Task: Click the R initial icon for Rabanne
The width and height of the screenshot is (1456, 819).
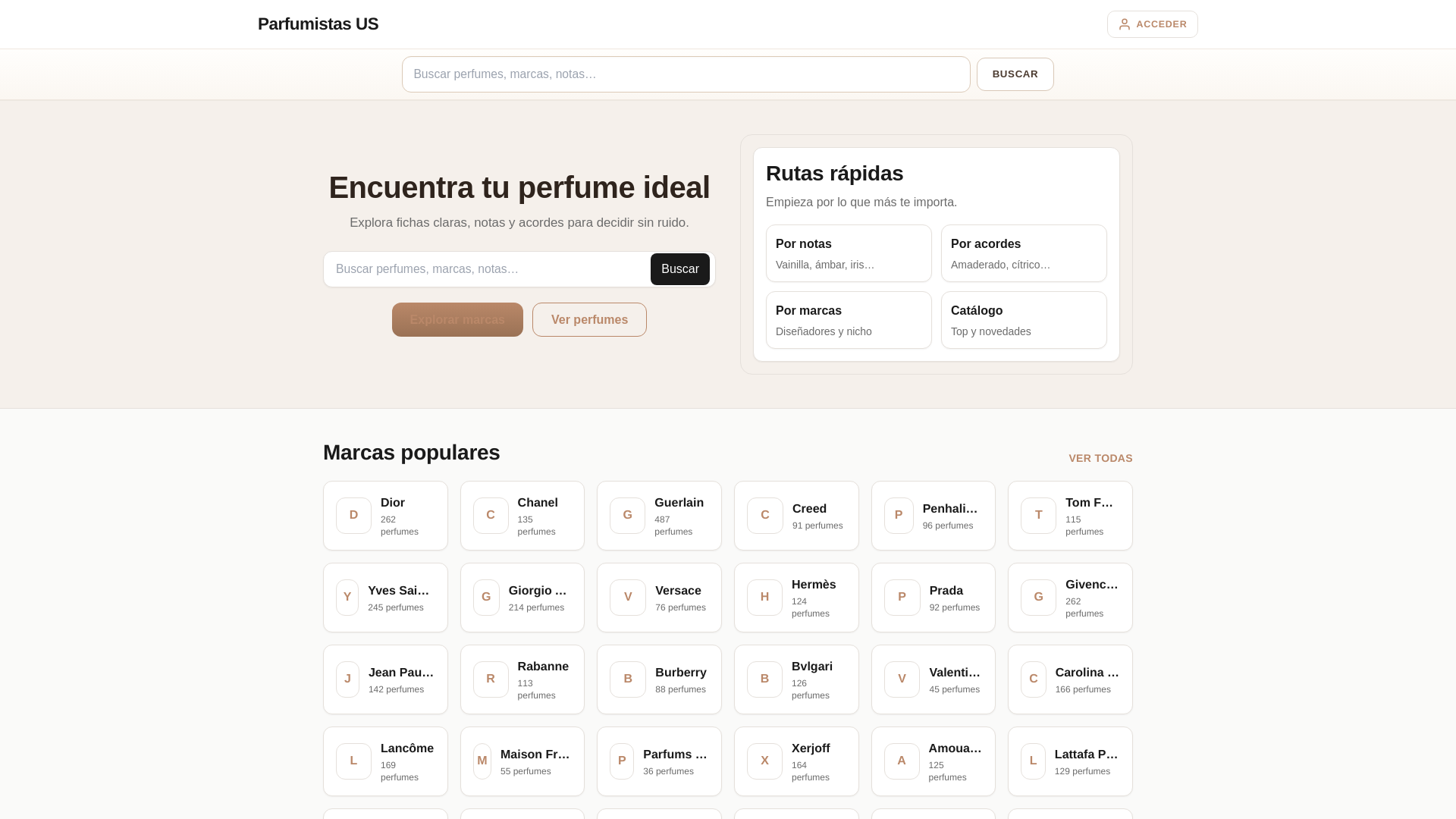Action: [x=491, y=679]
